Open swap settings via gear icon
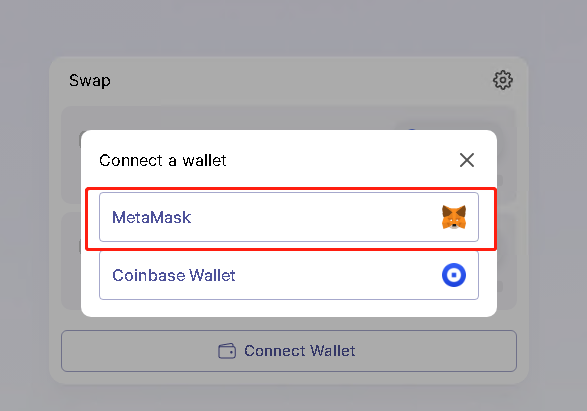Image resolution: width=587 pixels, height=411 pixels. [x=502, y=80]
